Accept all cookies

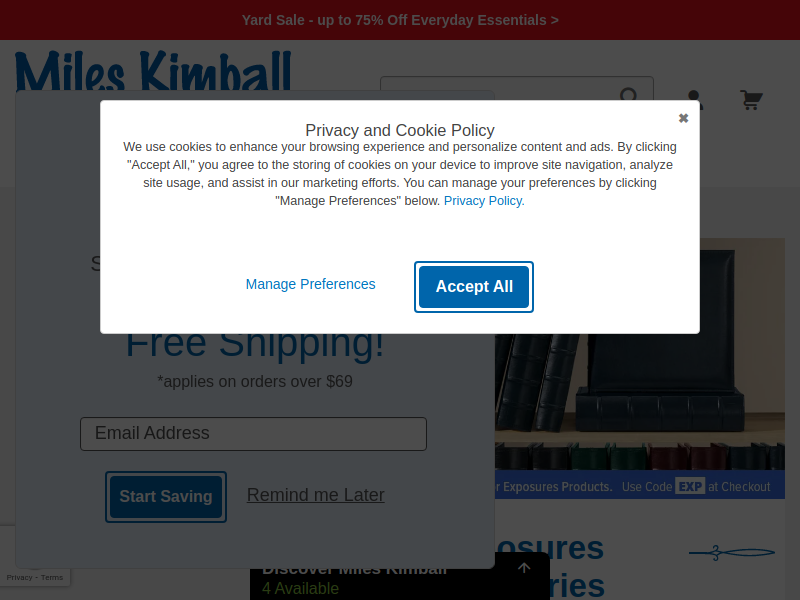point(474,287)
